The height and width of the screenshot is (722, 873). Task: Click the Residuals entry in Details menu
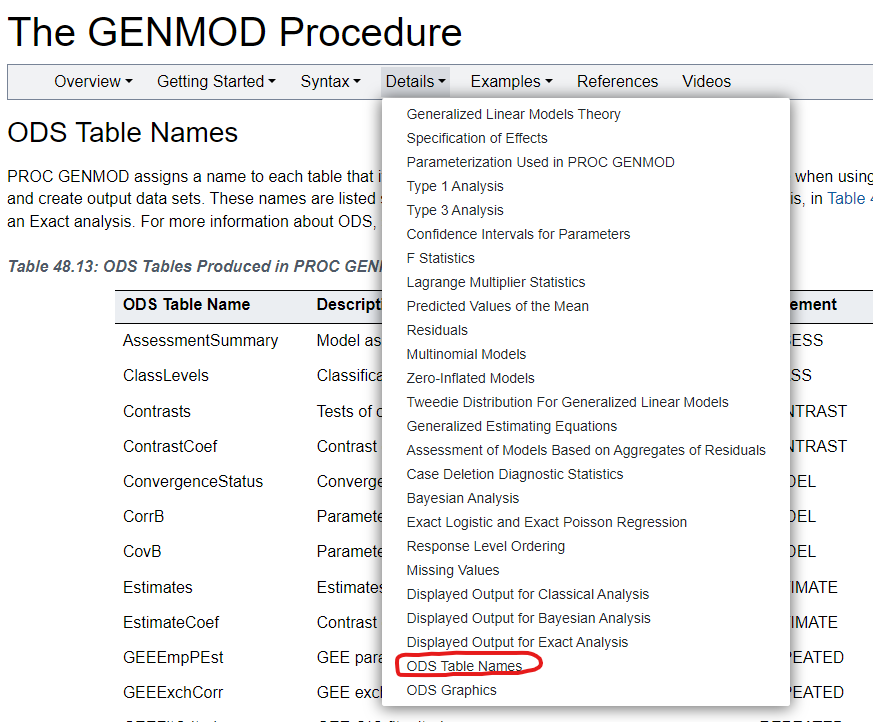coord(437,330)
